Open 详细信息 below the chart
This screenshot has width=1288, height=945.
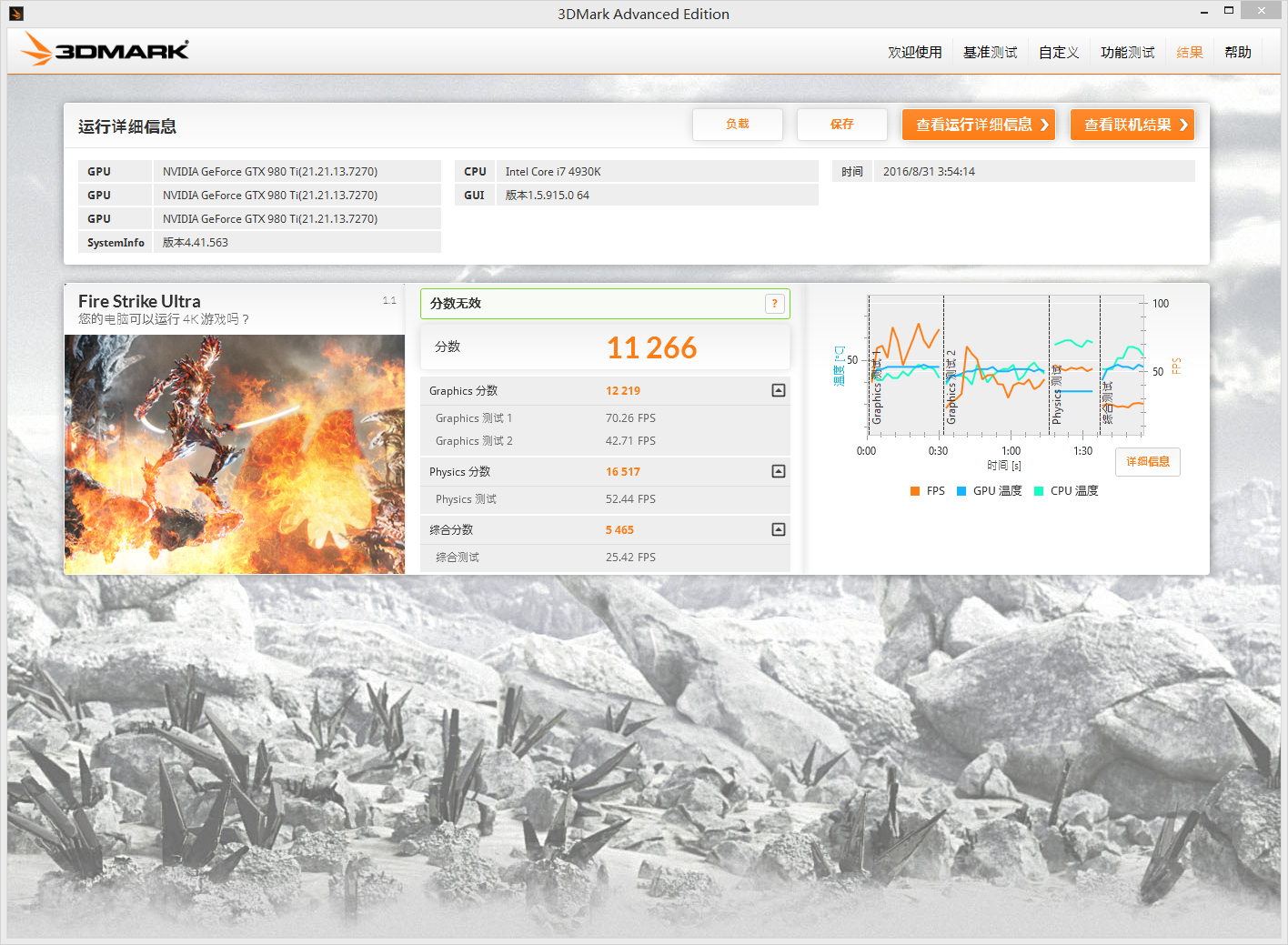[1148, 462]
